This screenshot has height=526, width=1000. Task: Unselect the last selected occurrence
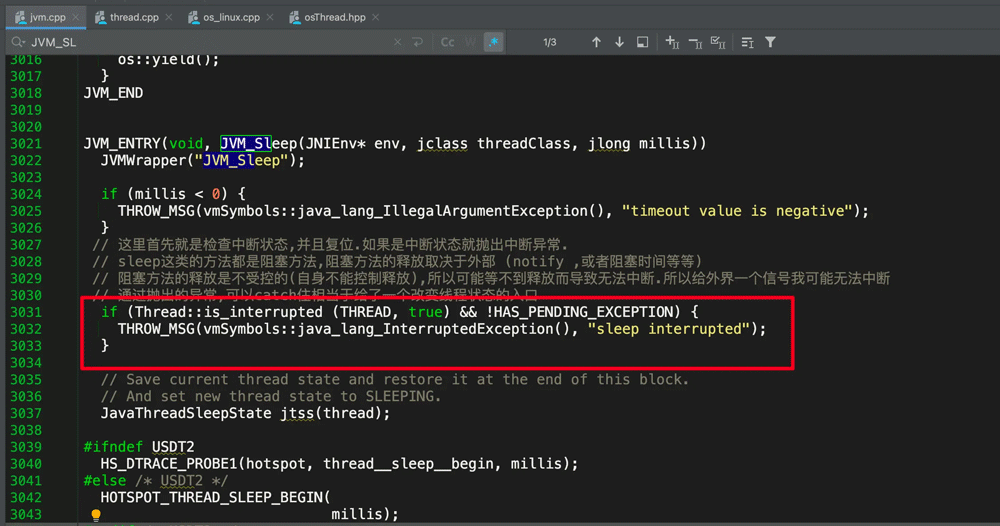[694, 42]
